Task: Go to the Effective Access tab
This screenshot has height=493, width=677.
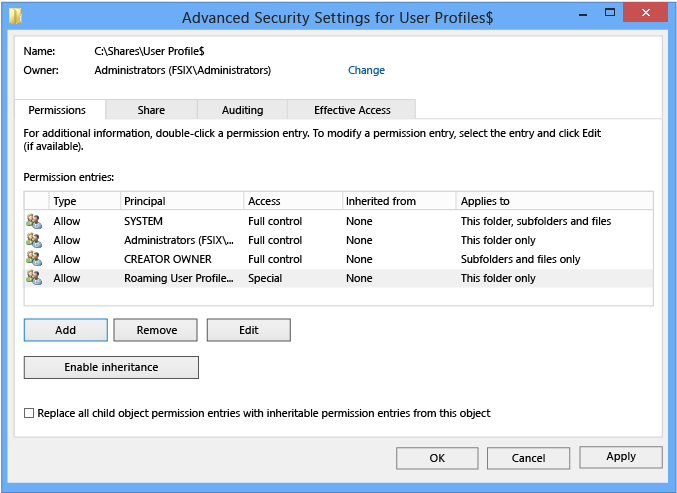Action: [x=352, y=110]
